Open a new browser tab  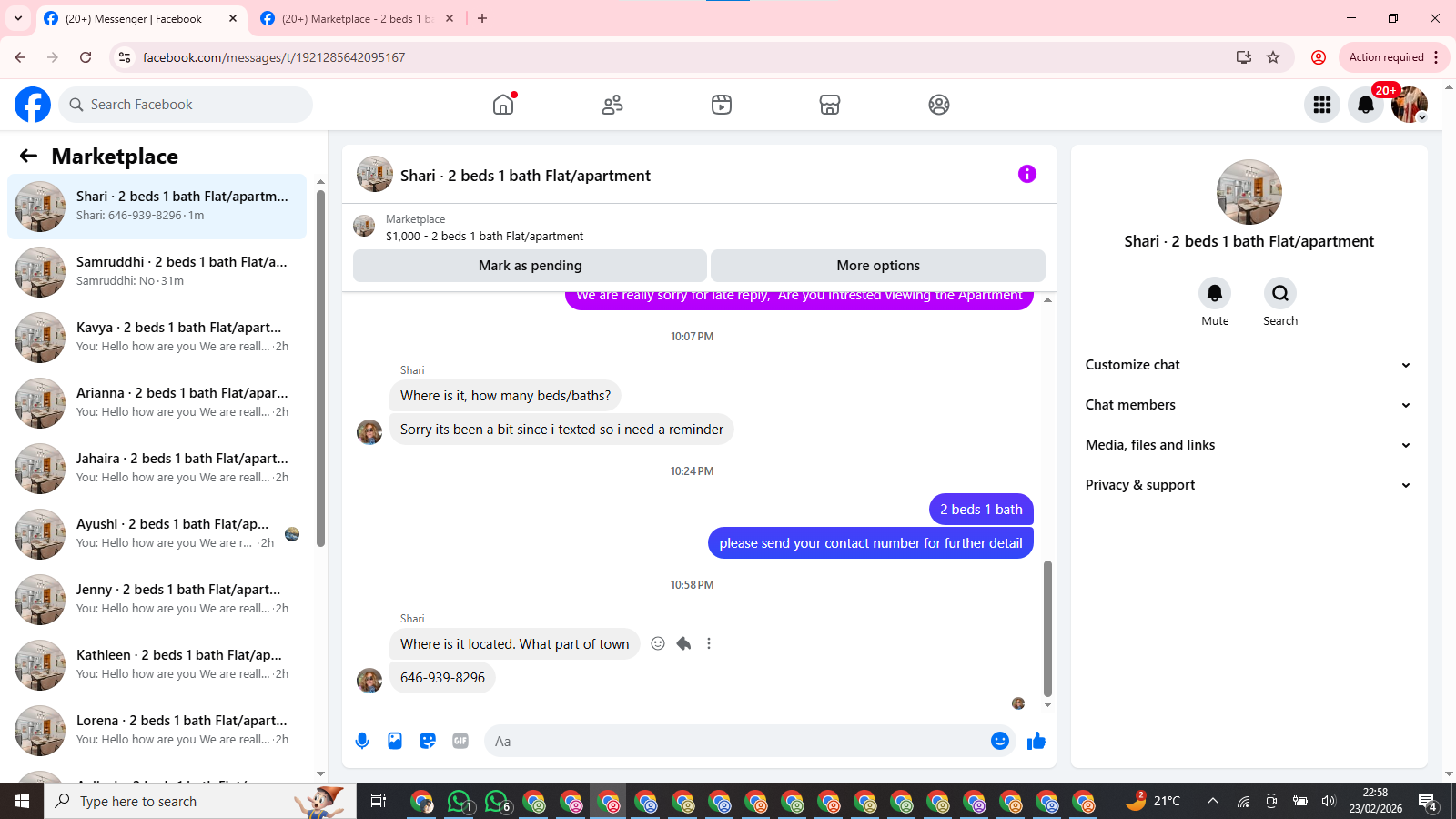pos(482,18)
